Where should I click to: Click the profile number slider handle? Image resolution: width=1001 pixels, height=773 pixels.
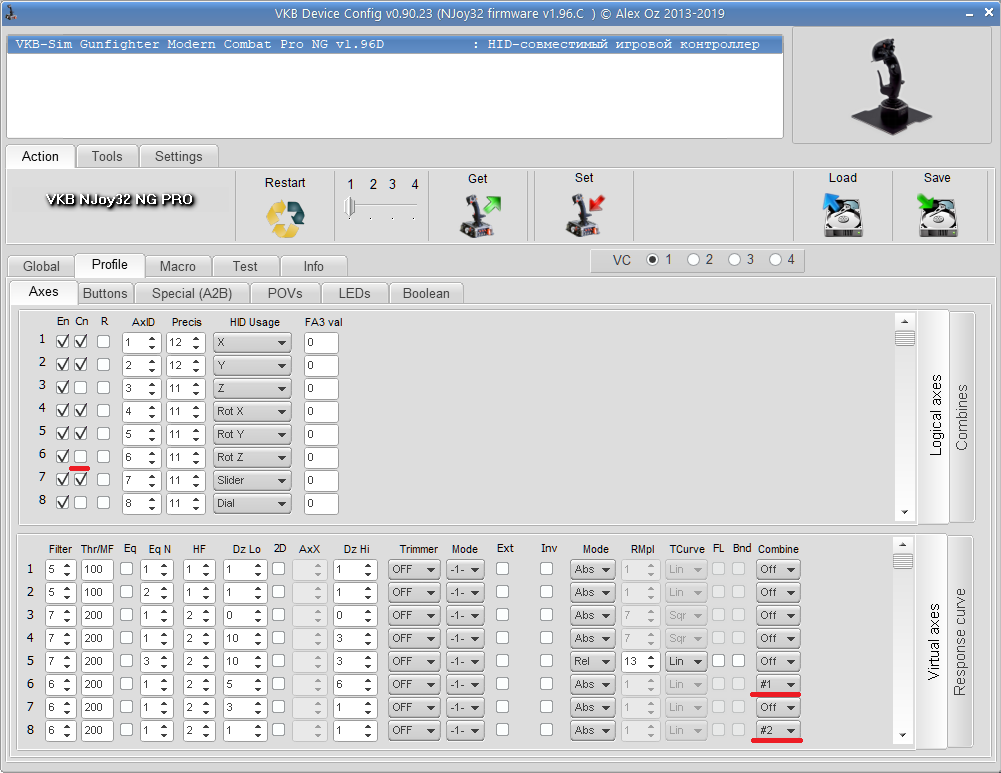coord(350,206)
